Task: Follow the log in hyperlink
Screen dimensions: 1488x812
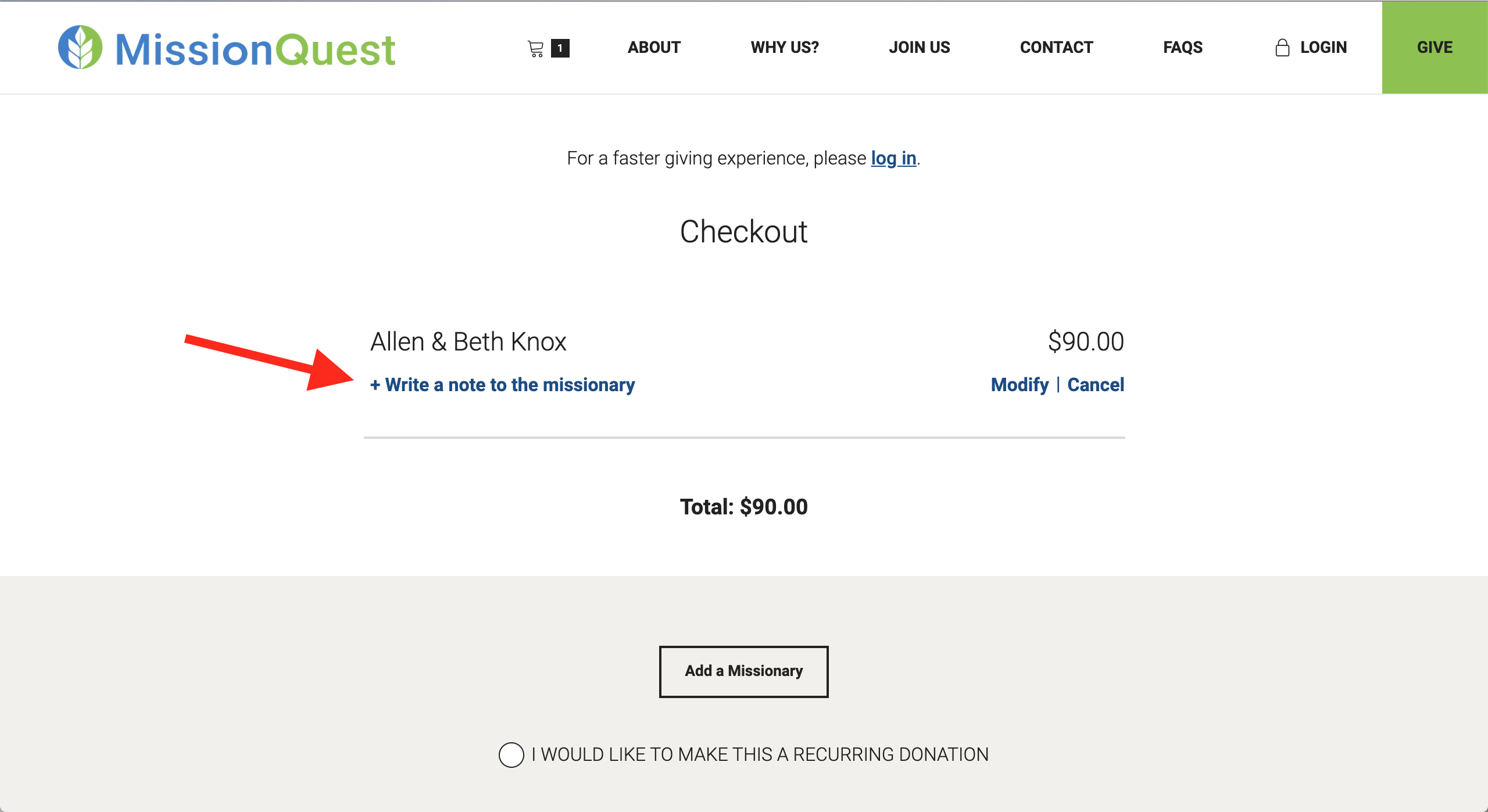Action: coord(893,158)
